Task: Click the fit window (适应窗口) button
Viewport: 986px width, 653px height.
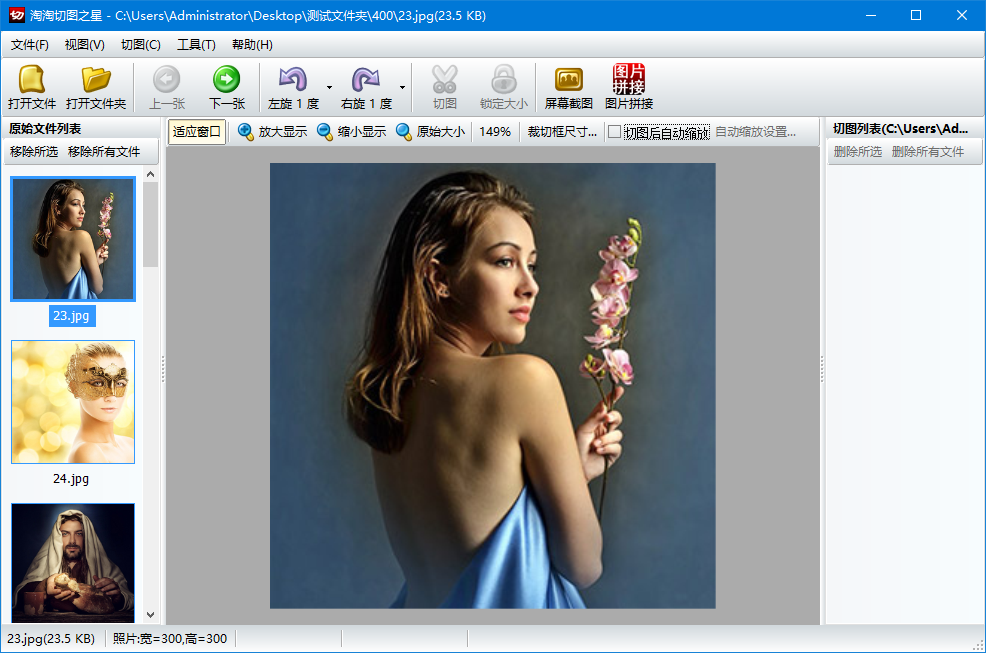Action: [x=197, y=132]
